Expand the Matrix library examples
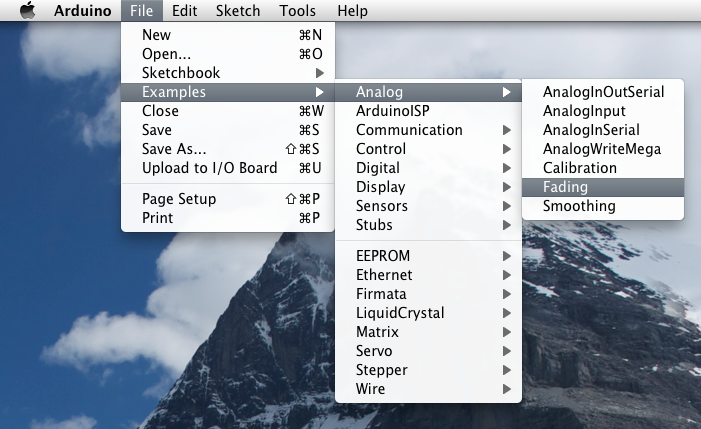The height and width of the screenshot is (429, 701). coord(428,332)
